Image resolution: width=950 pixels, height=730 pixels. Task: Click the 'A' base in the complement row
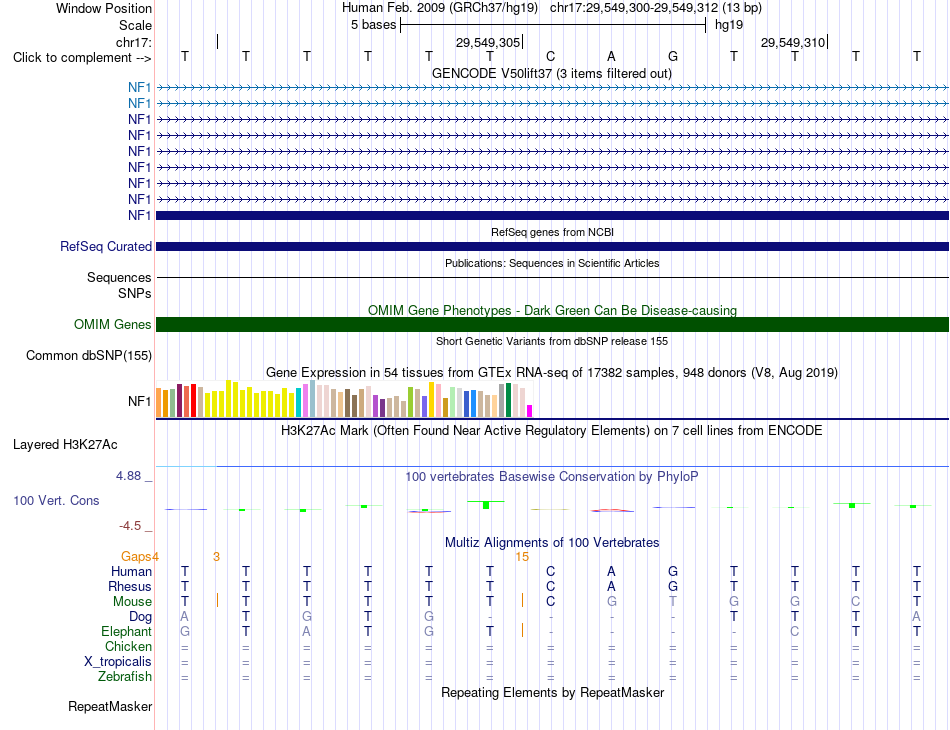point(611,56)
